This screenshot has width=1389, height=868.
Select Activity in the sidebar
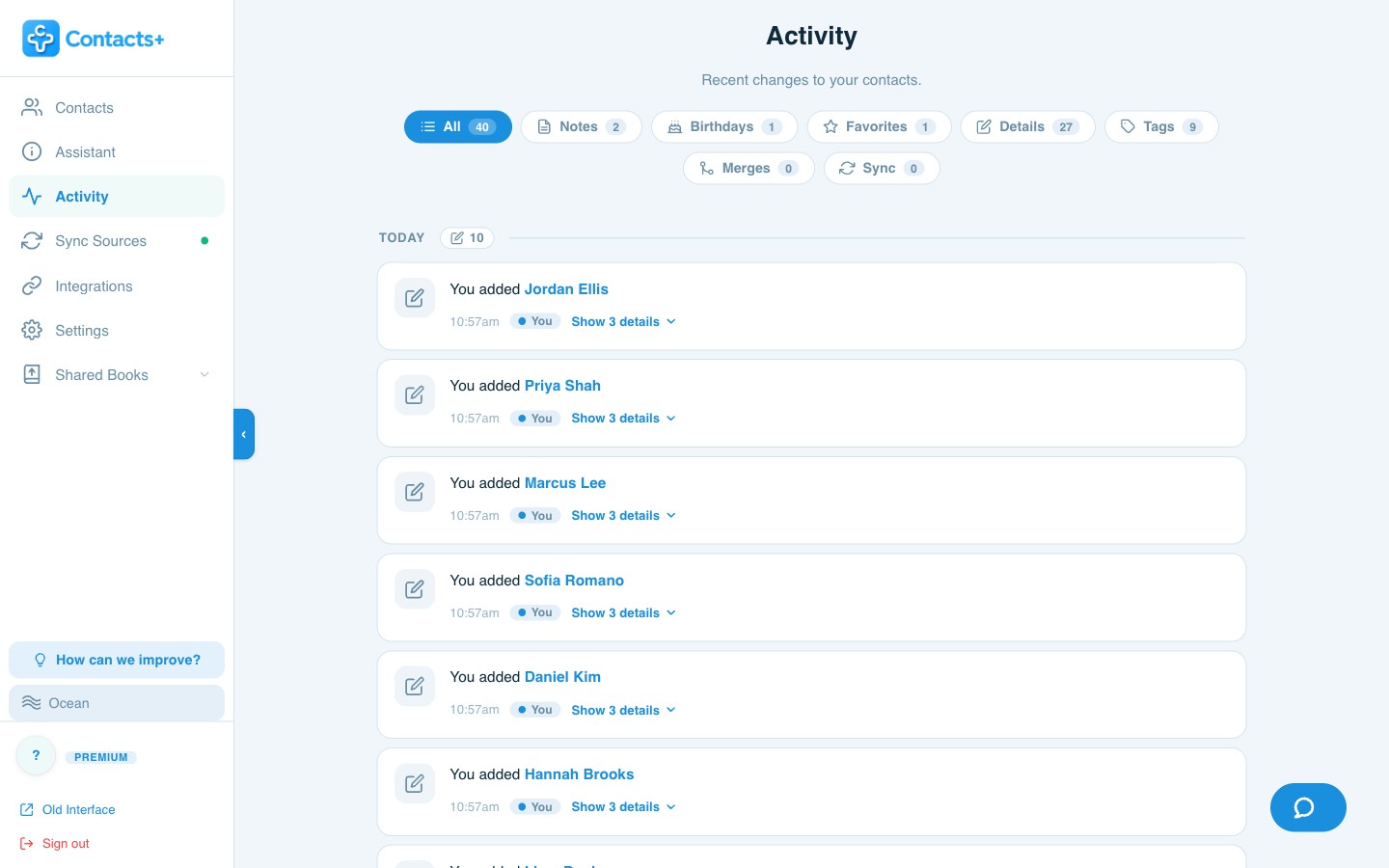click(x=117, y=197)
